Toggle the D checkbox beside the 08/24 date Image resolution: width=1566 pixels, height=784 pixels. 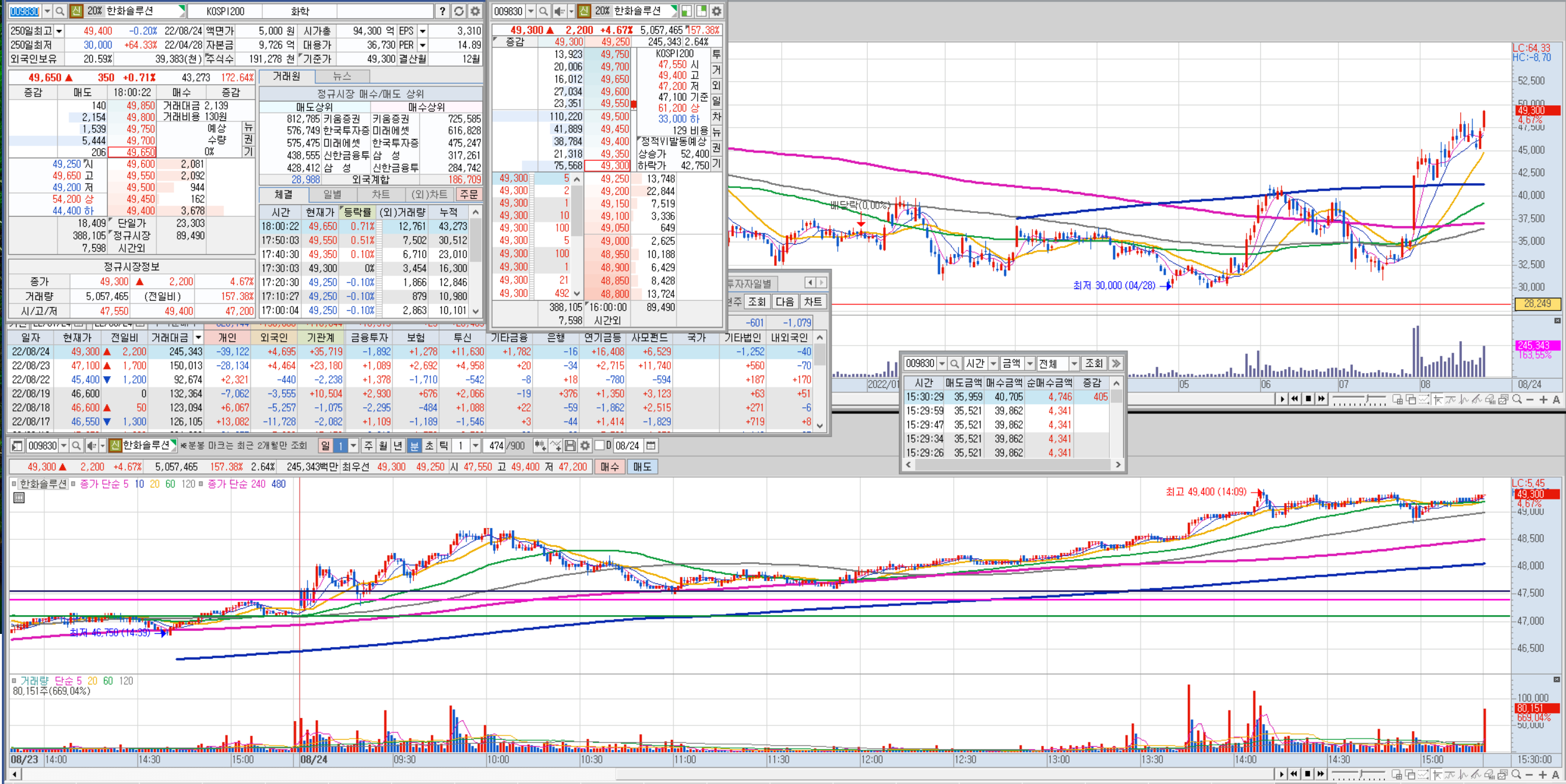[599, 446]
